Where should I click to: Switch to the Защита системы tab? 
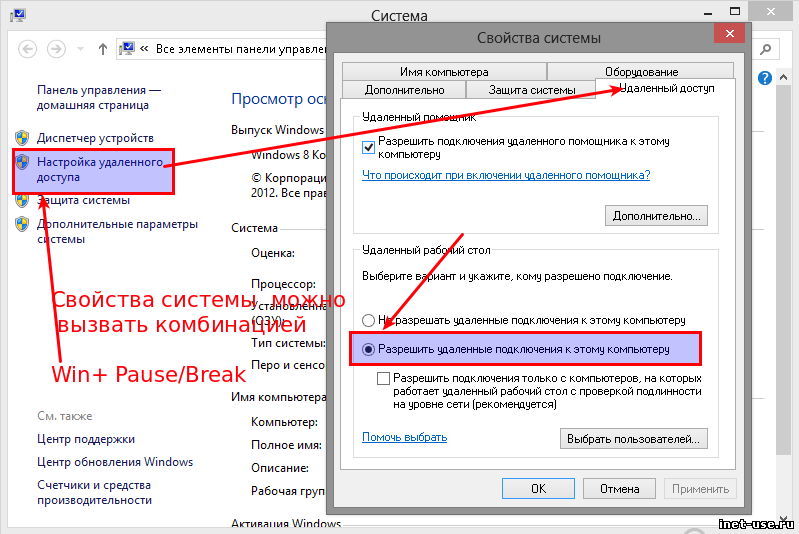coord(531,90)
